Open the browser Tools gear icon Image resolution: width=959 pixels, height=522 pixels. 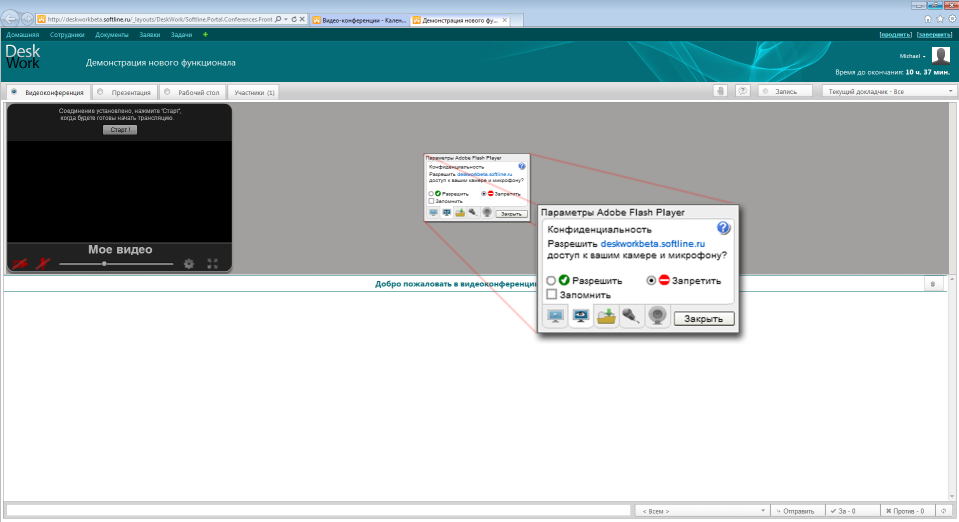[952, 19]
